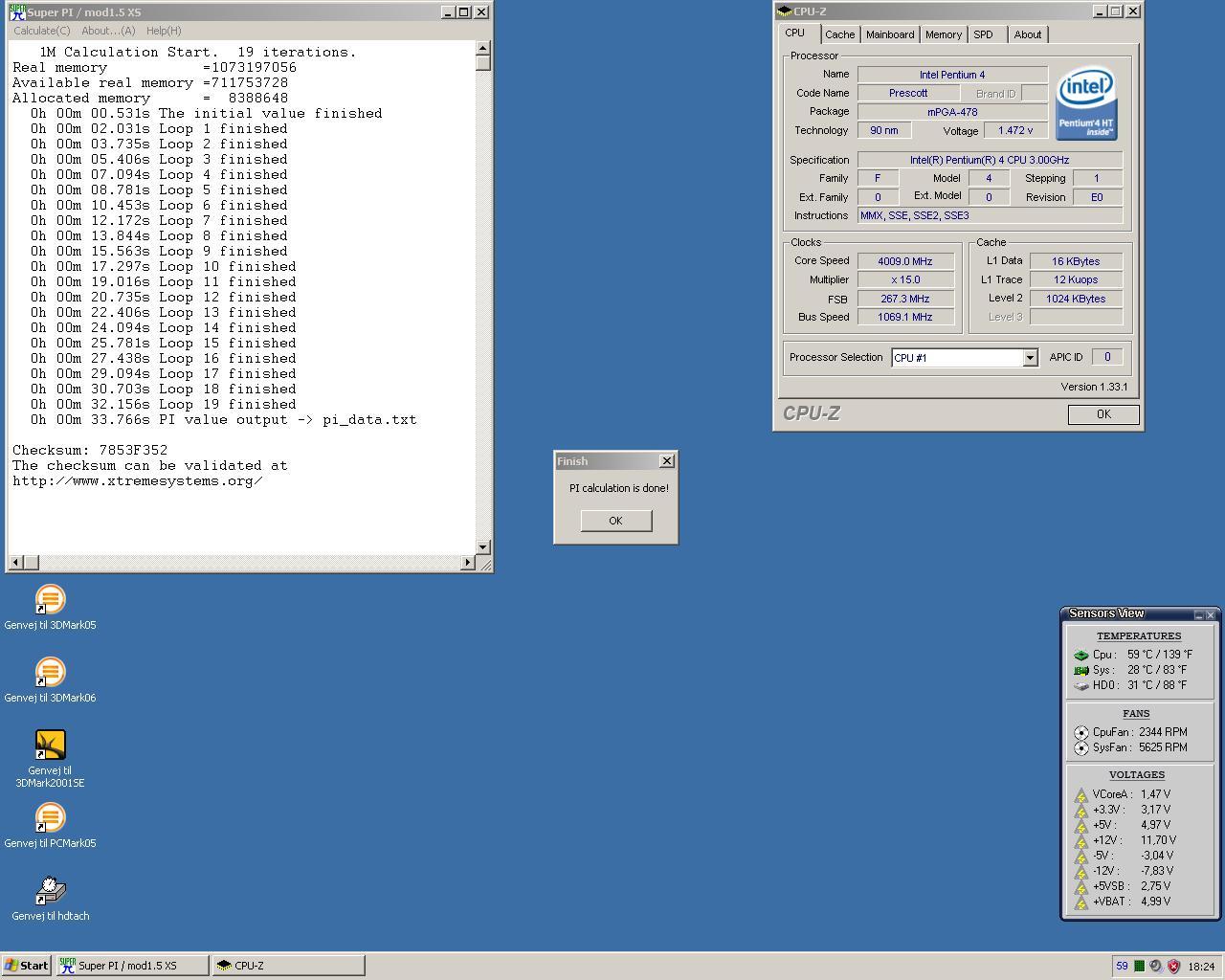Open the Genvej til PCMark05 desktop shortcut
1225x980 pixels.
[50, 826]
